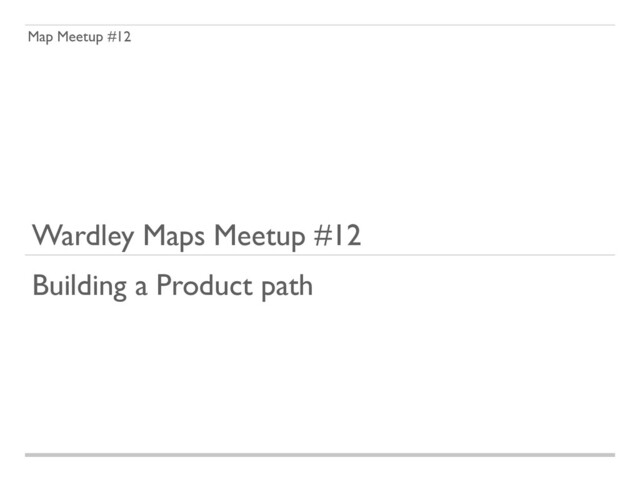The height and width of the screenshot is (480, 640).
Task: Click the thick gray bar at slide bottom
Action: (x=320, y=455)
